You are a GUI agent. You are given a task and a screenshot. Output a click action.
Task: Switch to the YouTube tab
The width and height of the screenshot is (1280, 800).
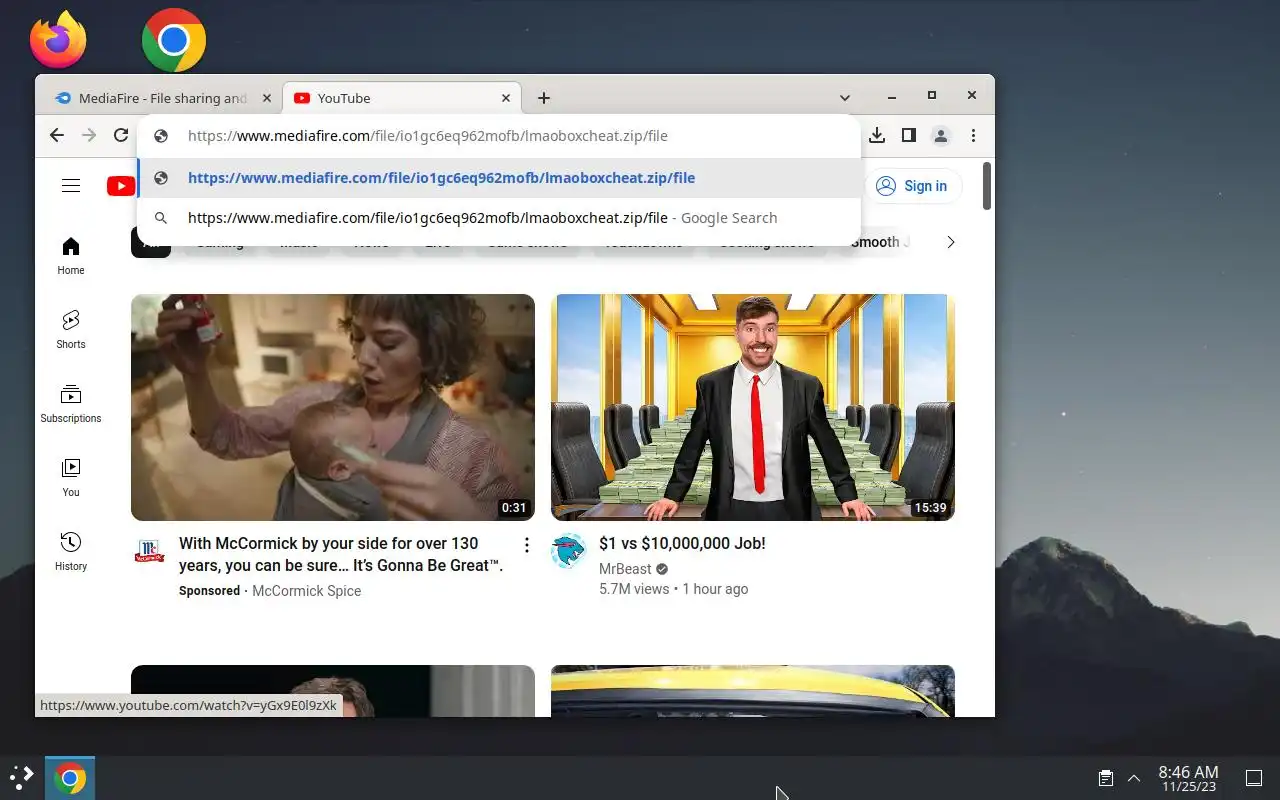tap(400, 98)
